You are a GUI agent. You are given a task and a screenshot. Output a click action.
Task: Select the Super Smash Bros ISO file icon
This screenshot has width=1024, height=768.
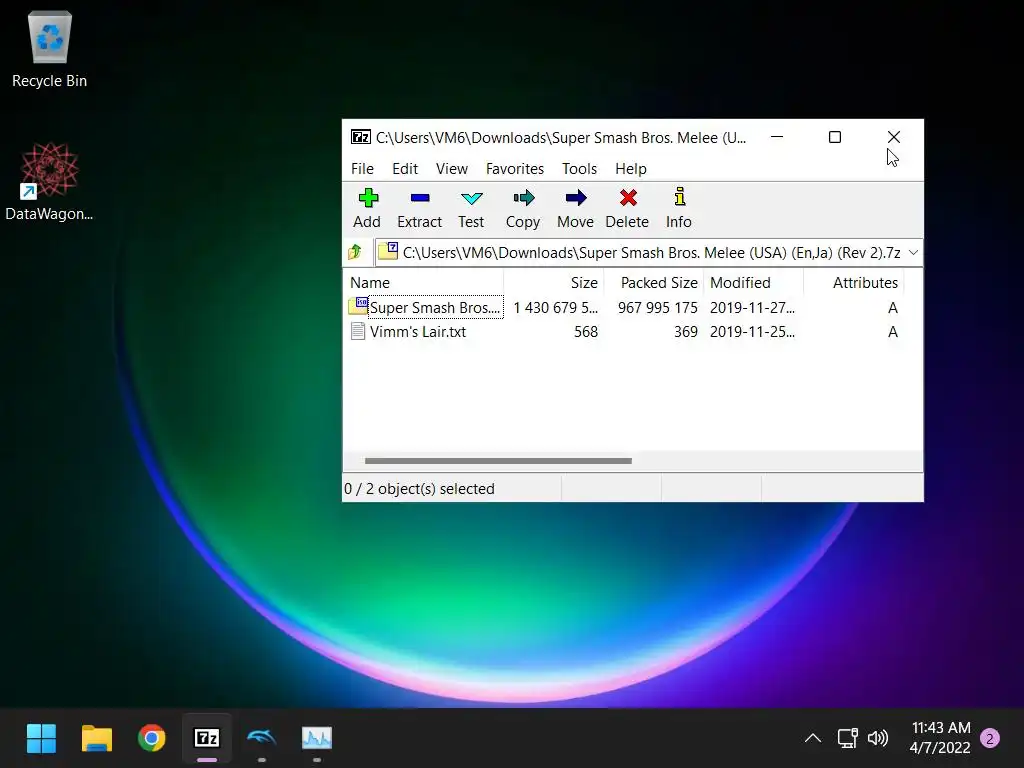point(358,306)
